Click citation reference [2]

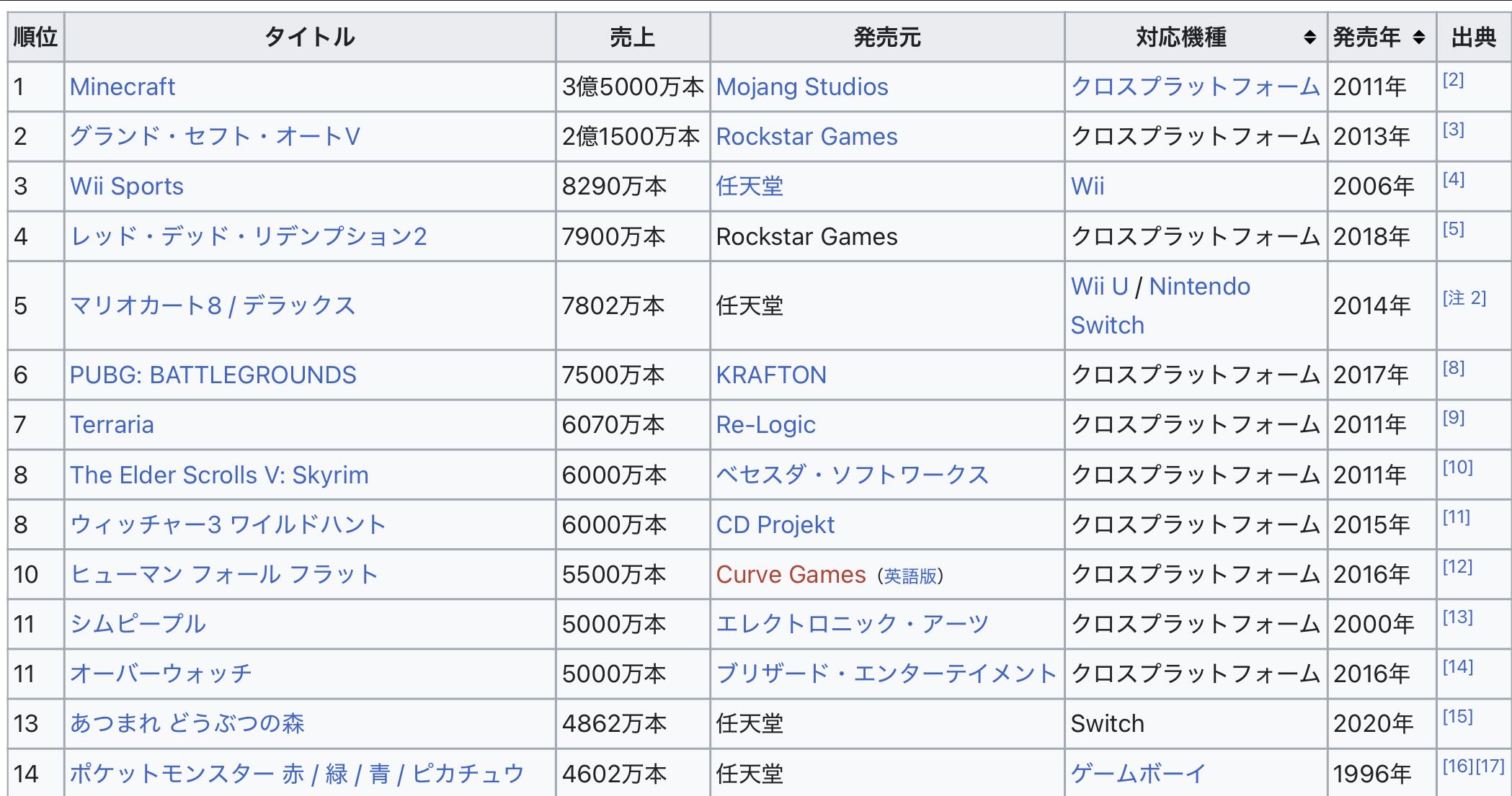click(1453, 80)
